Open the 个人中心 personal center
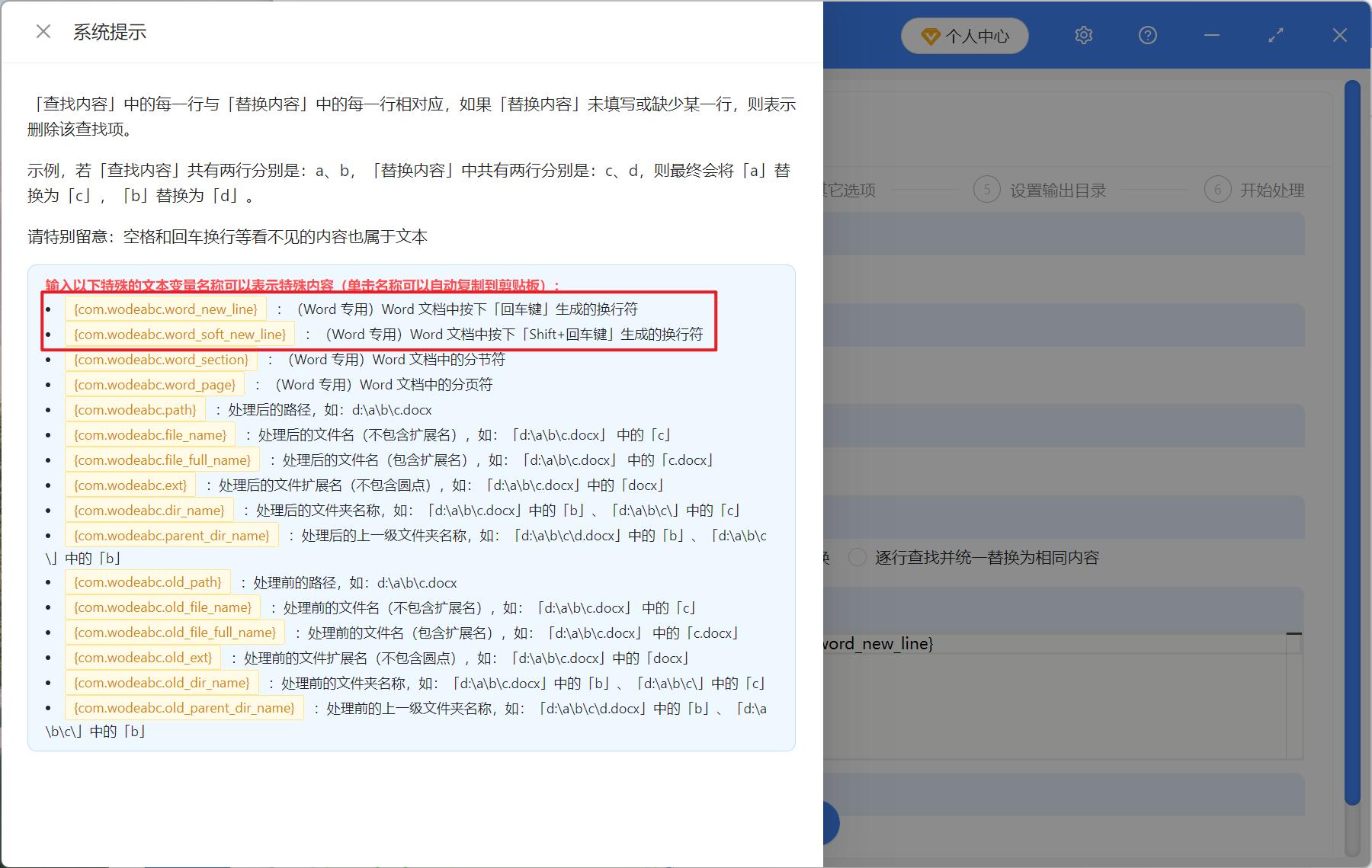 (964, 36)
